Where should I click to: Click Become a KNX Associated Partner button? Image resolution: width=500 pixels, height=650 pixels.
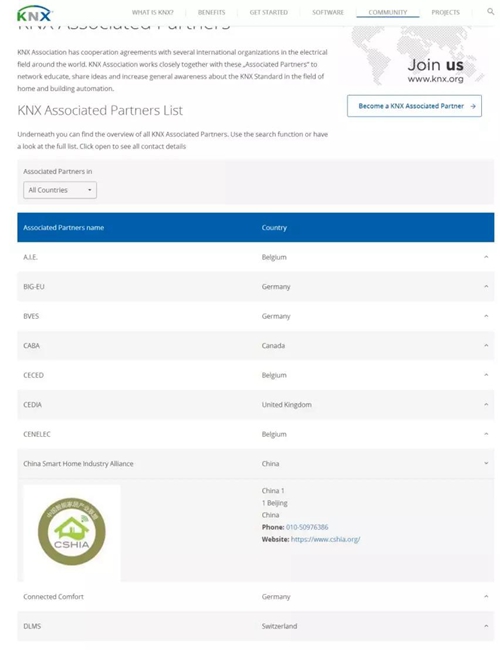click(414, 106)
